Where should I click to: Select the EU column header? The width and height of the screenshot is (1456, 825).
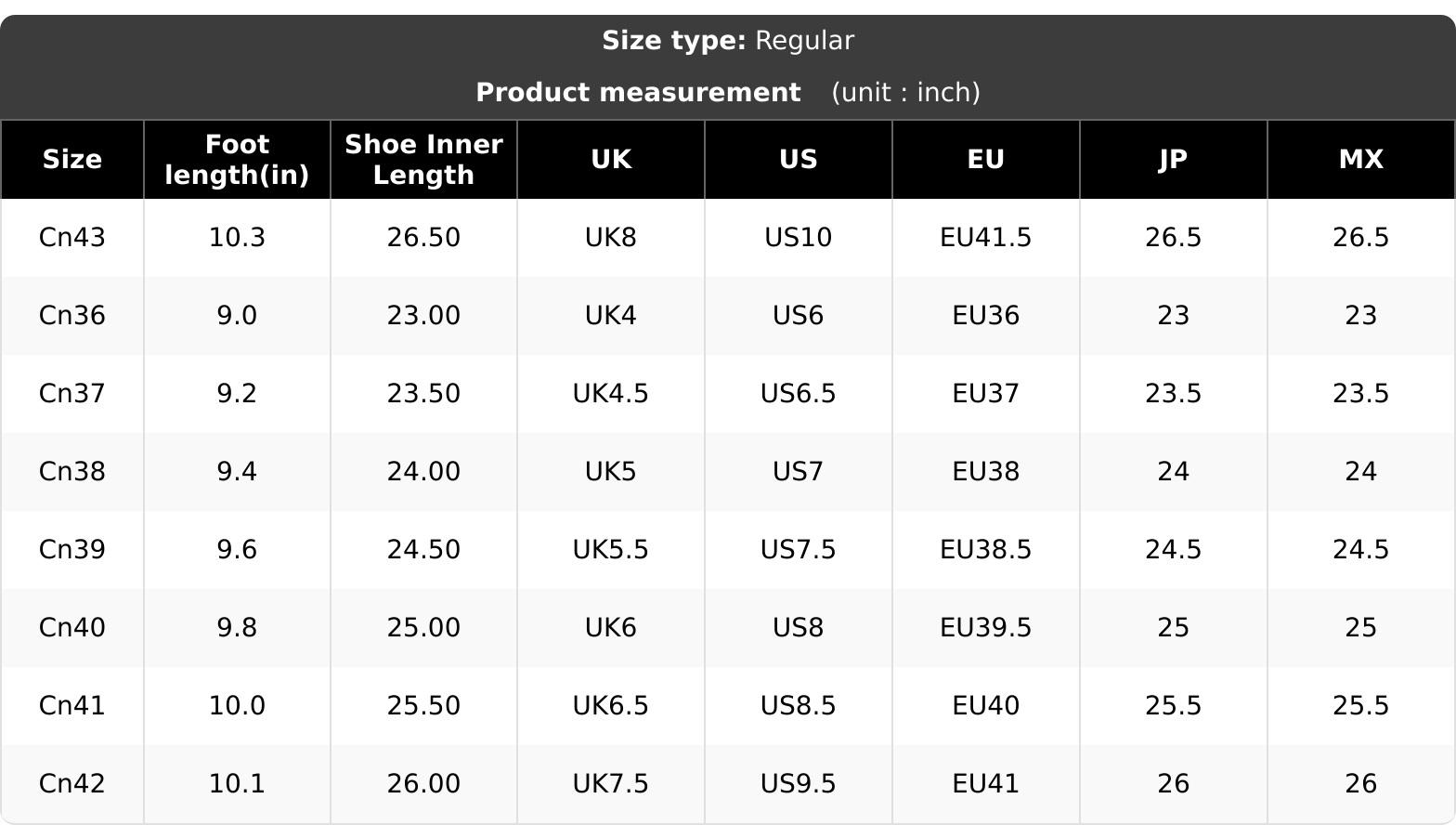(986, 159)
